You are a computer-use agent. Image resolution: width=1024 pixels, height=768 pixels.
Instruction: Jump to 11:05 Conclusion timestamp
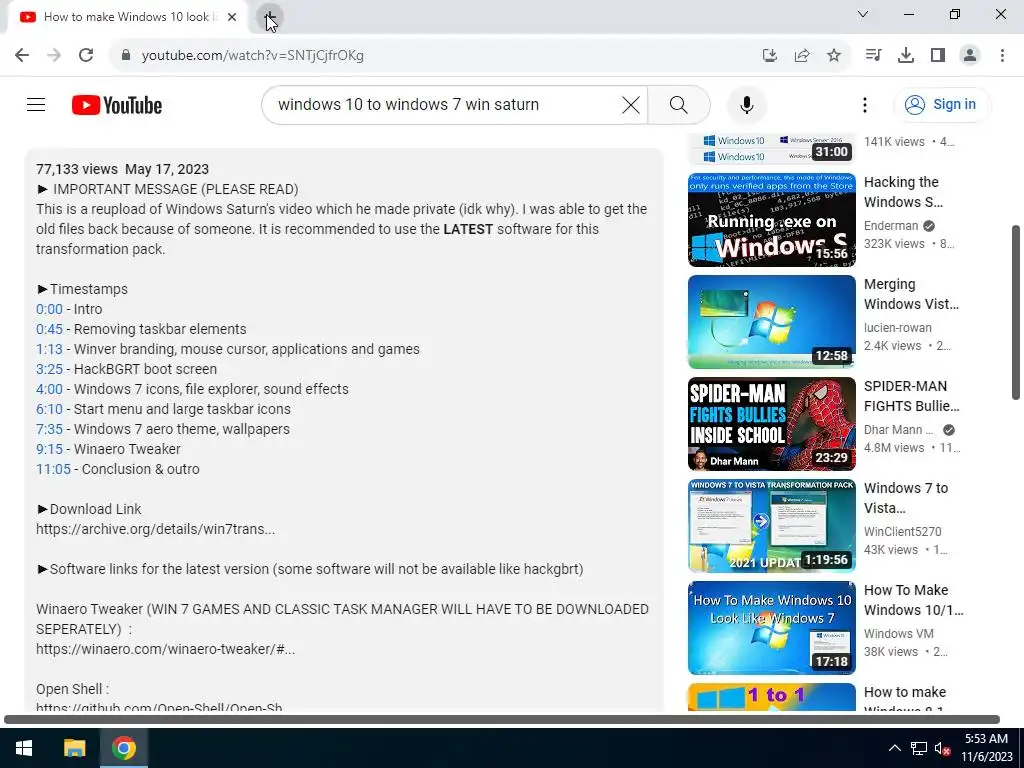54,469
